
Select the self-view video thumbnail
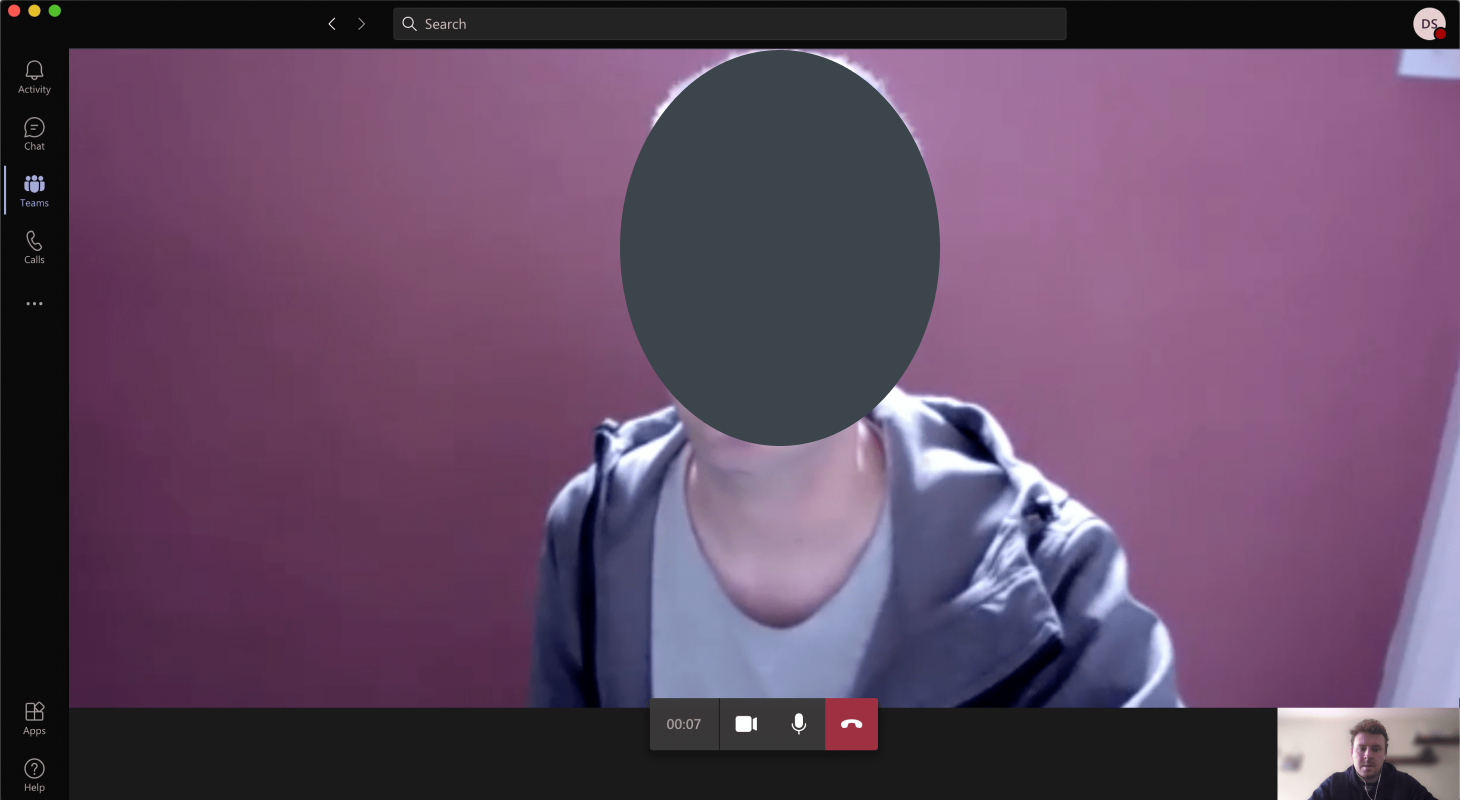pos(1368,754)
